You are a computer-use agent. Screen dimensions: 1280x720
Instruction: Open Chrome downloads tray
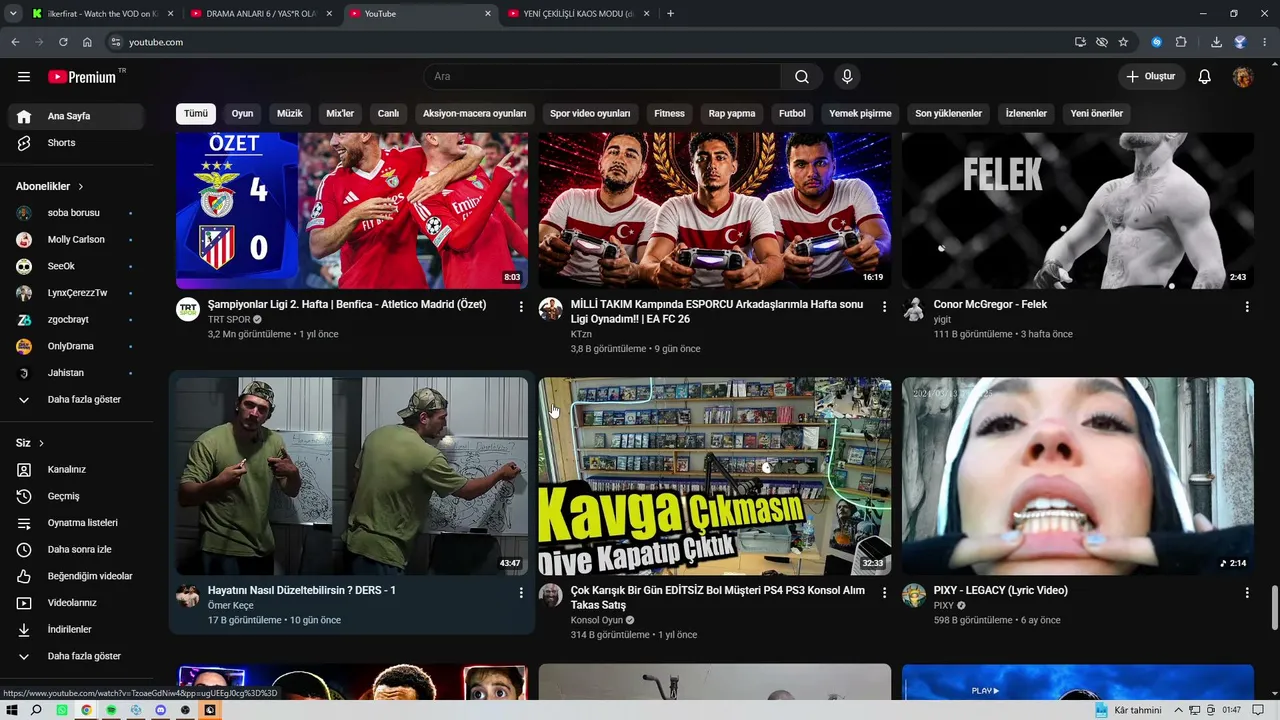coord(1216,42)
